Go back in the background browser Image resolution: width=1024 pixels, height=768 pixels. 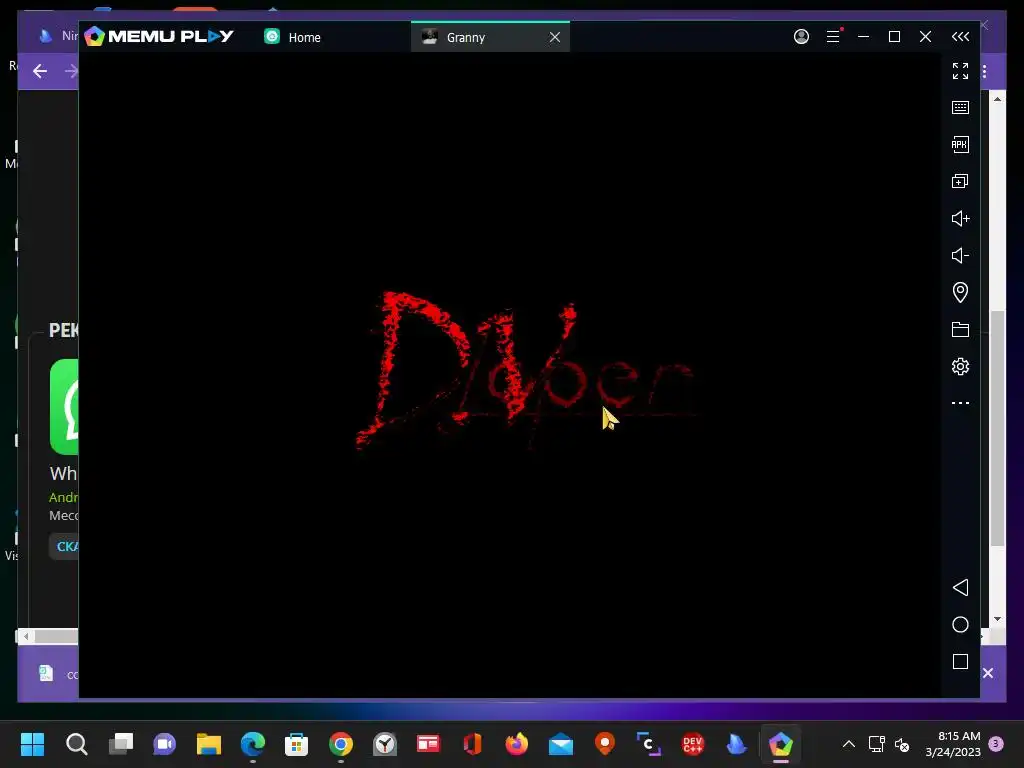(40, 71)
